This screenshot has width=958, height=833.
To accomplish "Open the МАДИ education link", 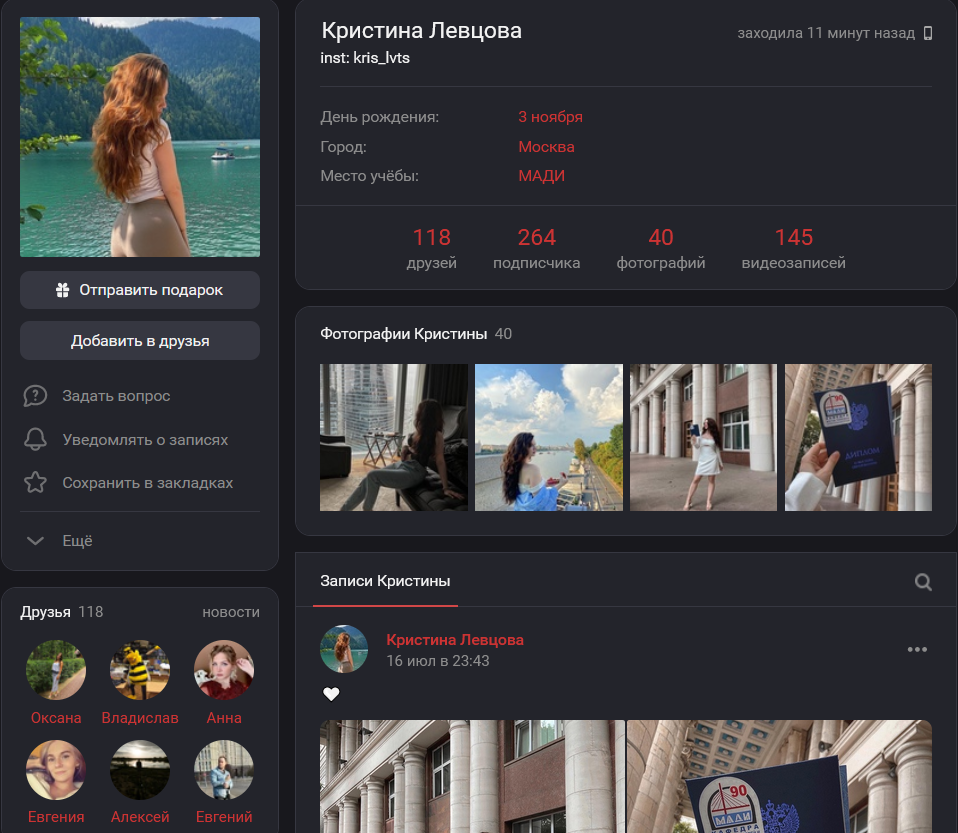I will point(541,176).
